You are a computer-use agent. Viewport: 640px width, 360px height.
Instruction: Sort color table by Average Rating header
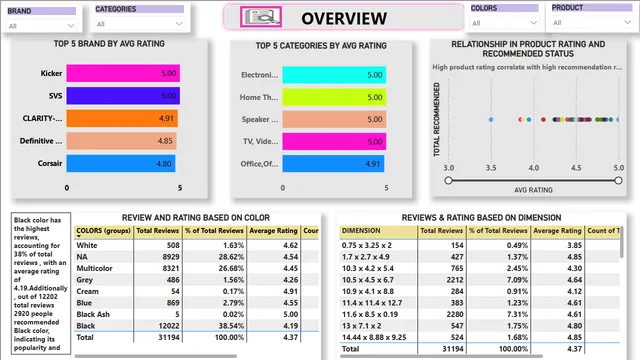(x=273, y=231)
